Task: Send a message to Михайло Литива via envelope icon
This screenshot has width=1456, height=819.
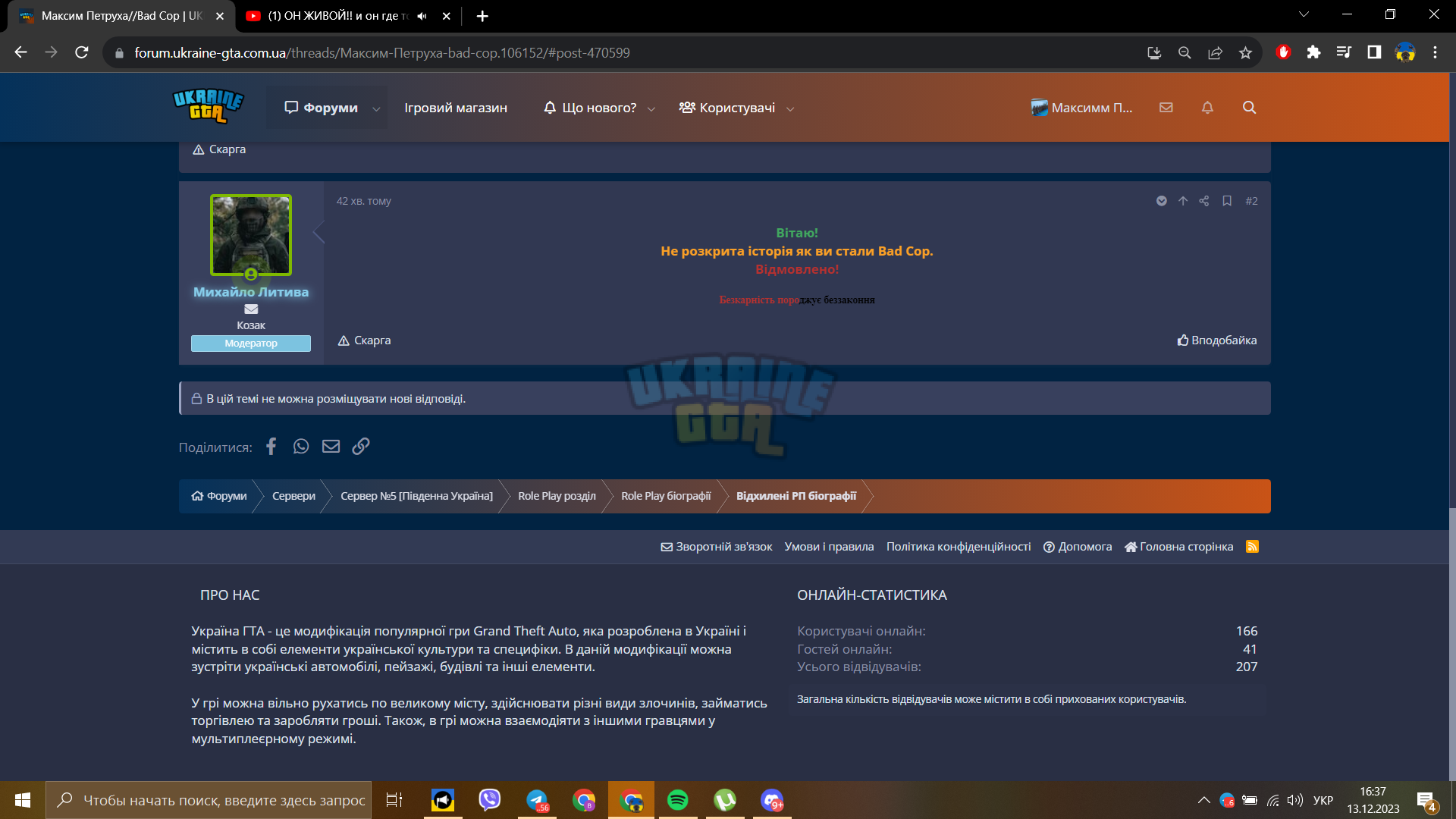Action: [251, 309]
